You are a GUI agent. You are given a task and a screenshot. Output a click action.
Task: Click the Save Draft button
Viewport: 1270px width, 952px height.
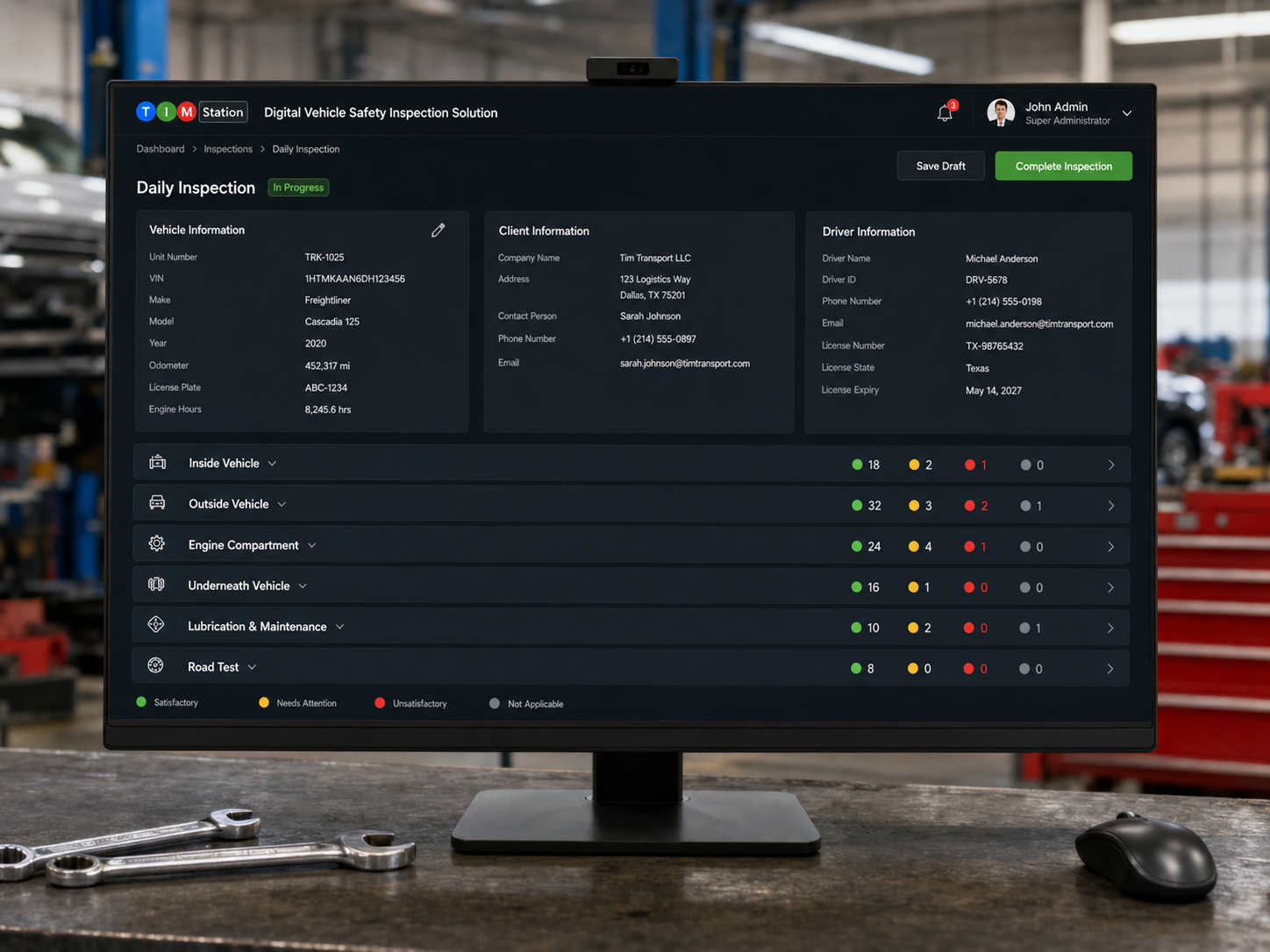click(x=941, y=166)
